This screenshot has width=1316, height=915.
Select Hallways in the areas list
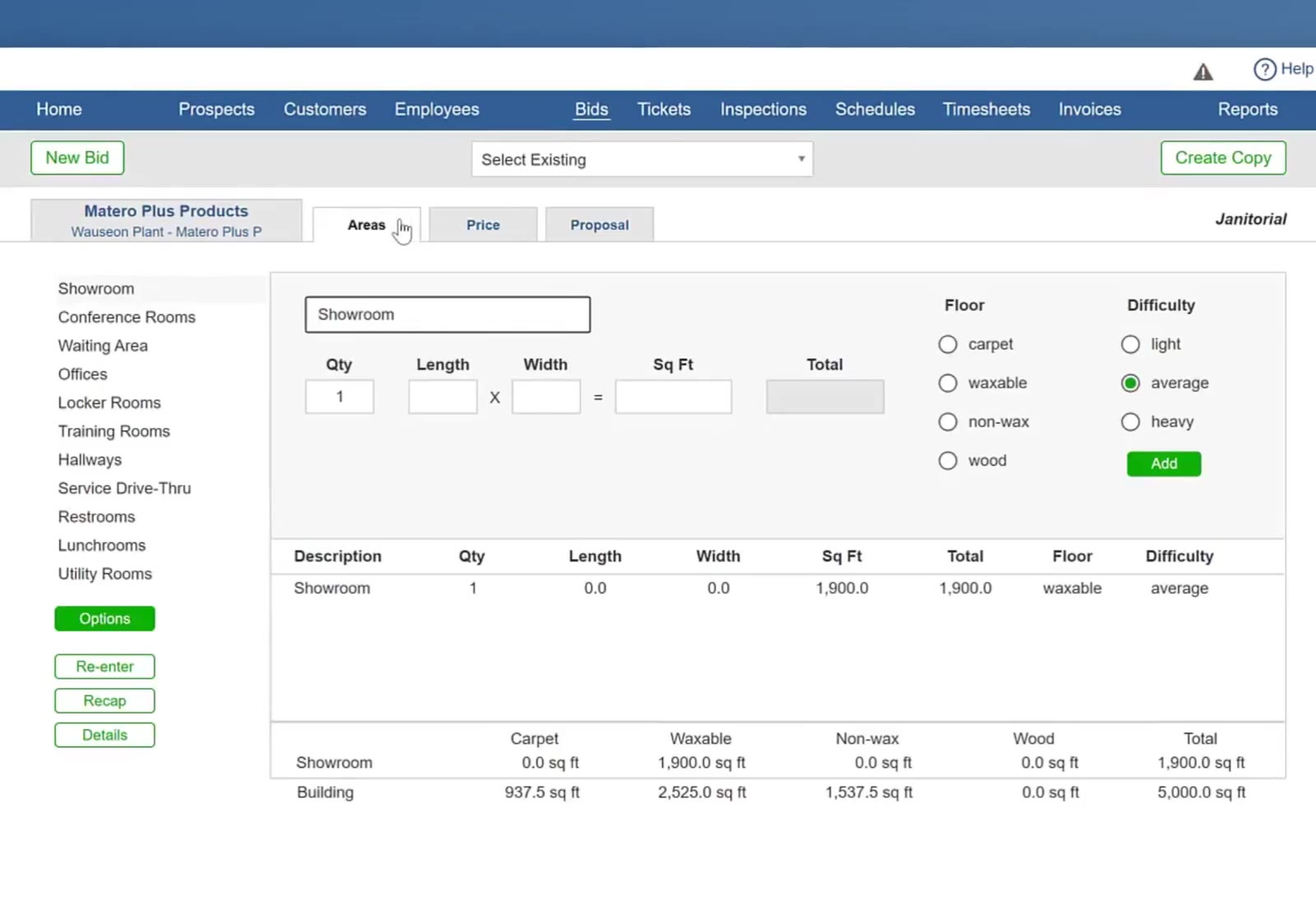[90, 460]
